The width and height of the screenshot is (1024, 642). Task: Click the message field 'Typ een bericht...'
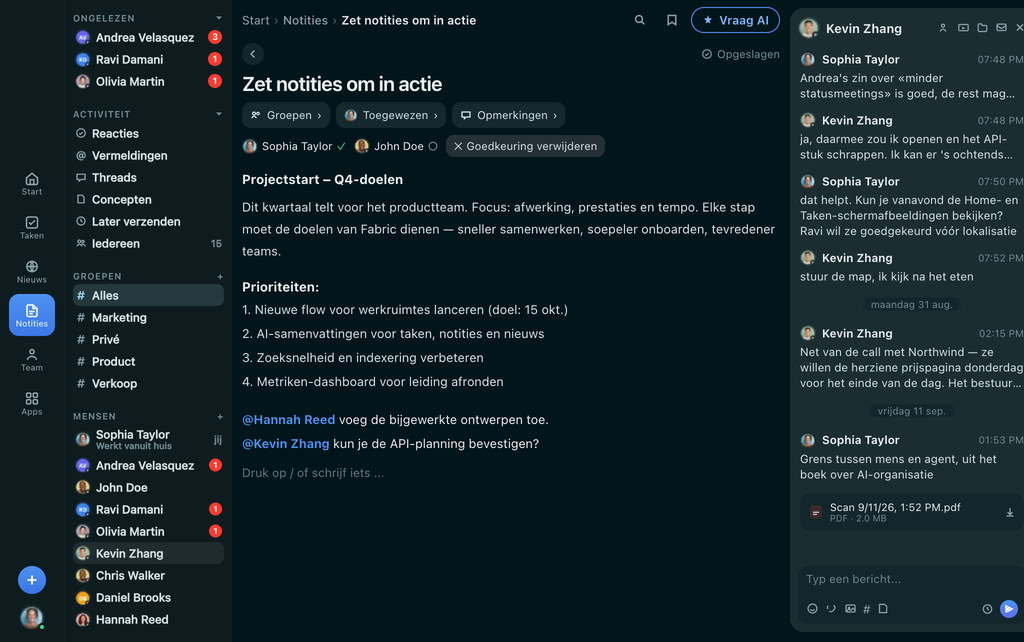908,579
